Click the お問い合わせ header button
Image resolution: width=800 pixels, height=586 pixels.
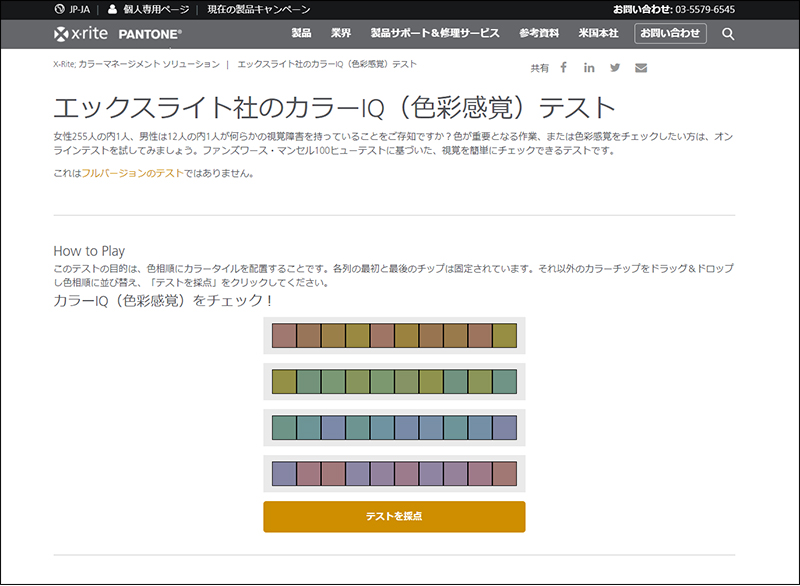tap(670, 33)
